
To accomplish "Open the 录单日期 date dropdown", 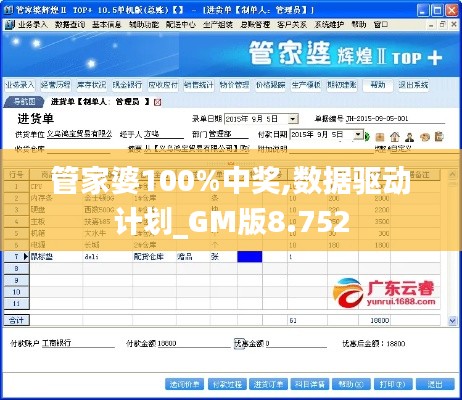I will (293, 119).
